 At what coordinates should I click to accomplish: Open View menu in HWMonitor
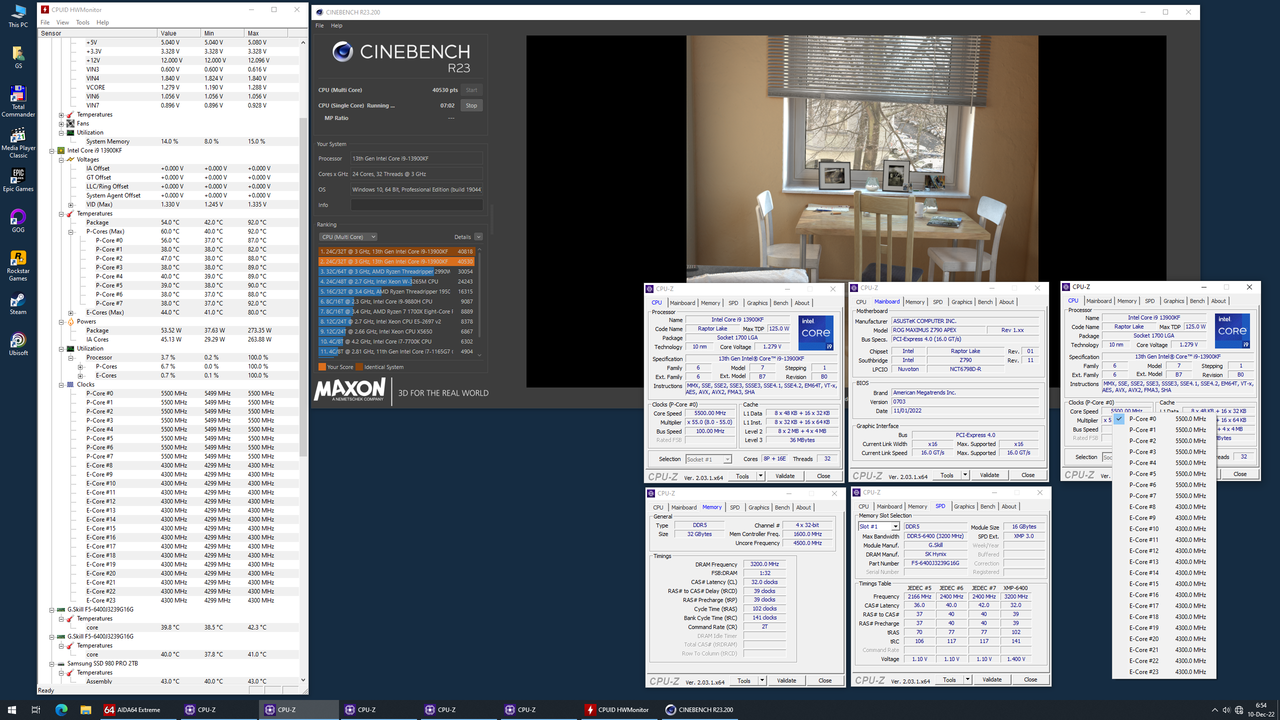coord(63,22)
